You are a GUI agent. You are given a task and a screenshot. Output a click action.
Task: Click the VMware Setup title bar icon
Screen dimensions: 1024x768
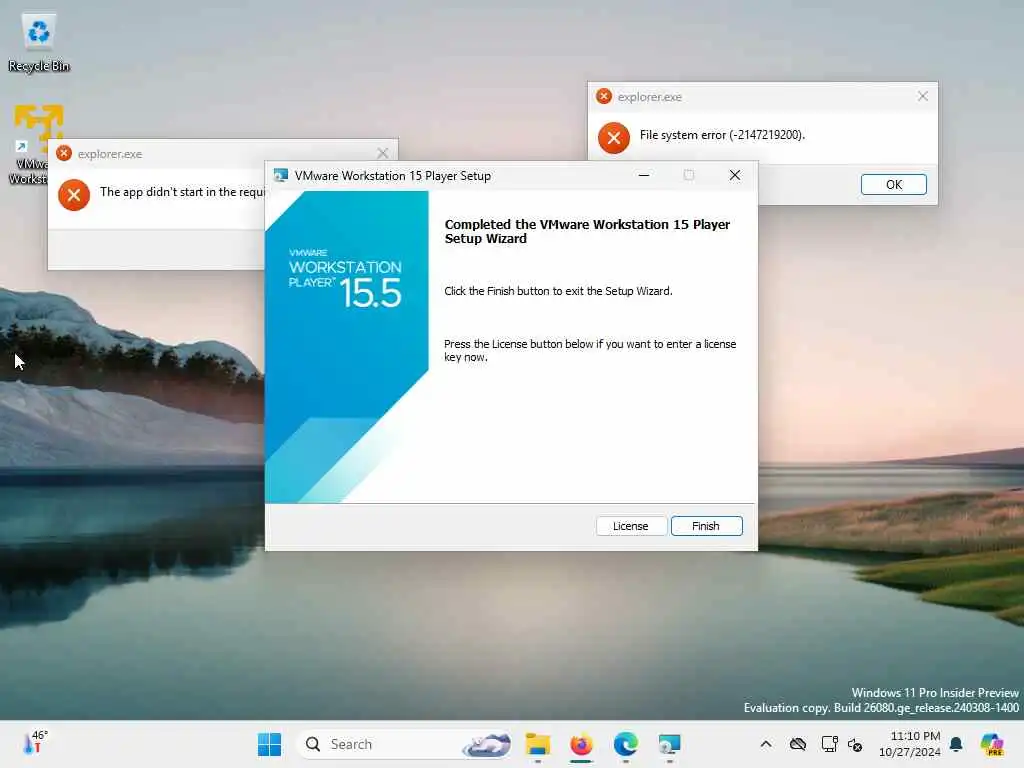pyautogui.click(x=281, y=176)
